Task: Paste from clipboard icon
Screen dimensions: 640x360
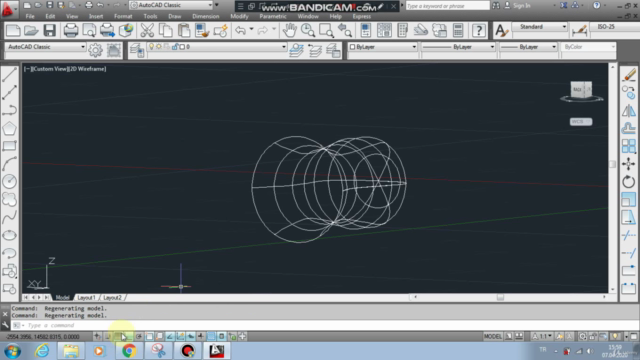Action: click(x=184, y=31)
